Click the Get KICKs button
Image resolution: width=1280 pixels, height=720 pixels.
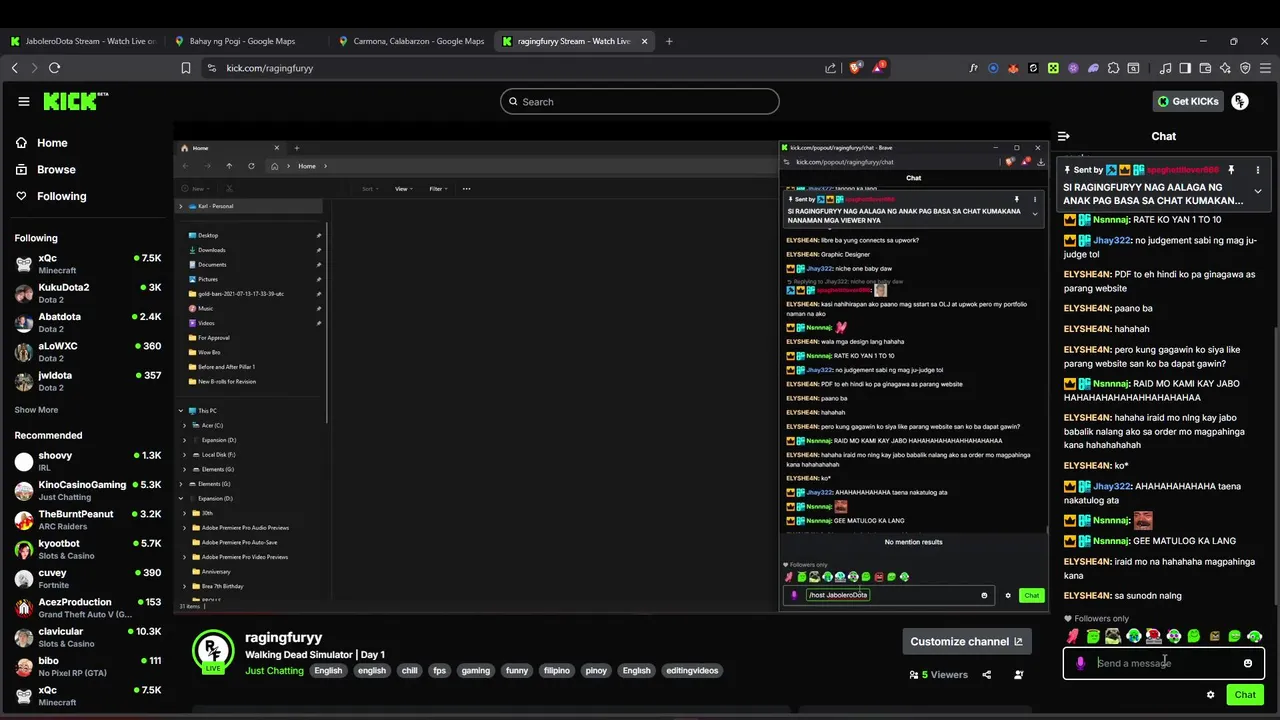[1188, 101]
